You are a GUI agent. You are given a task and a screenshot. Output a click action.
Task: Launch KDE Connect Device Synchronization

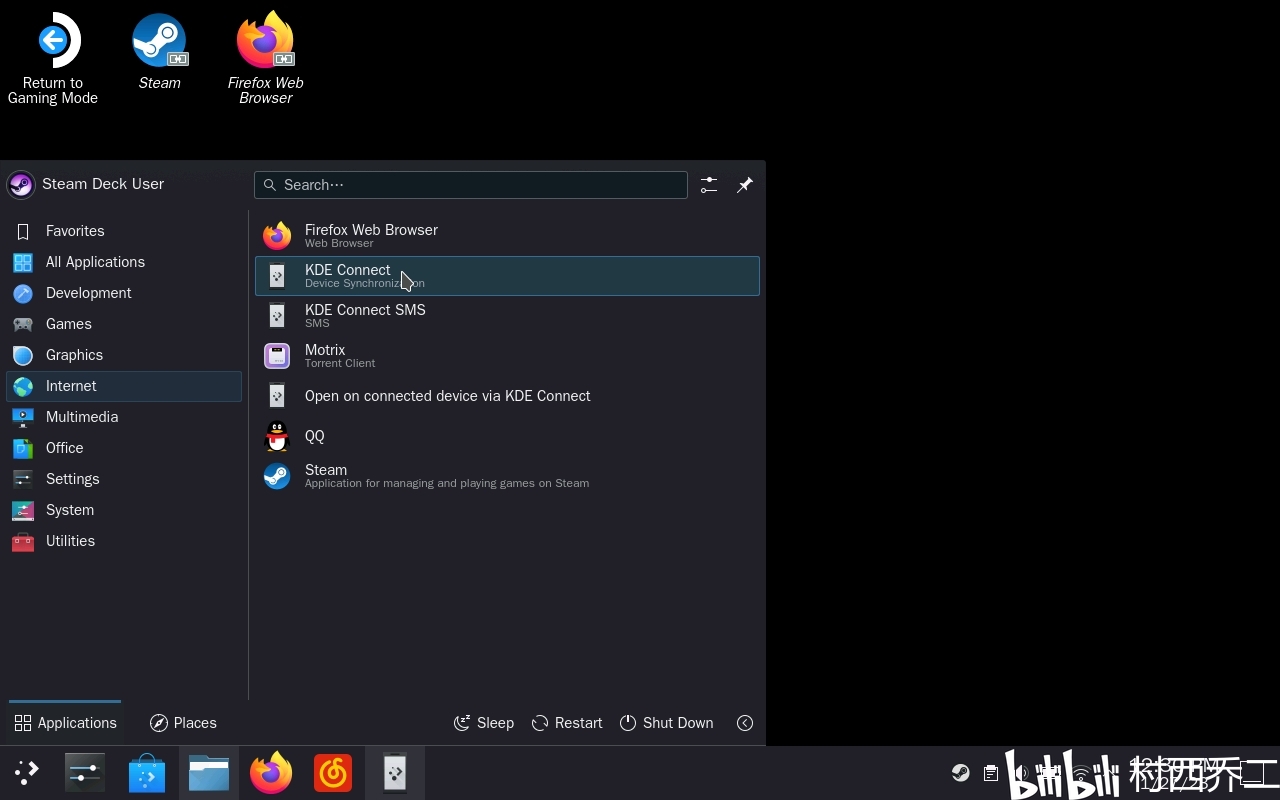click(x=507, y=276)
